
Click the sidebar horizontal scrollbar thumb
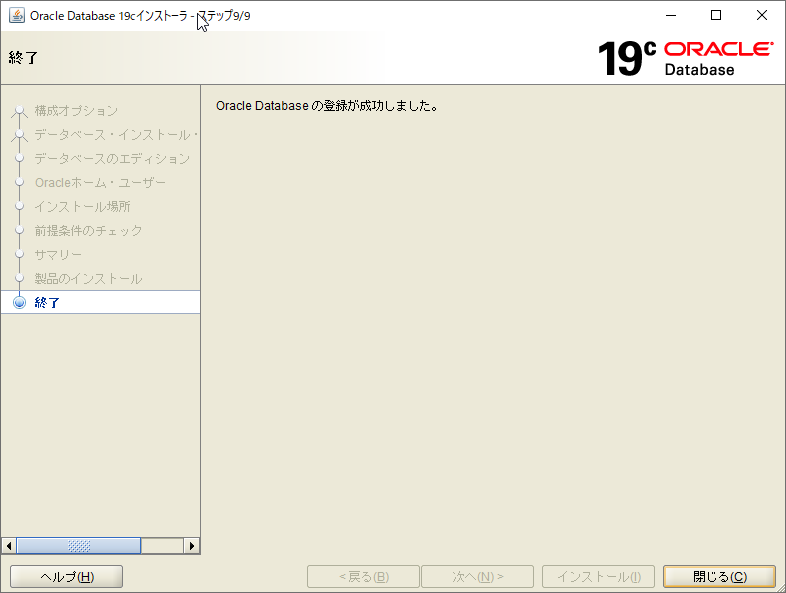(x=79, y=545)
